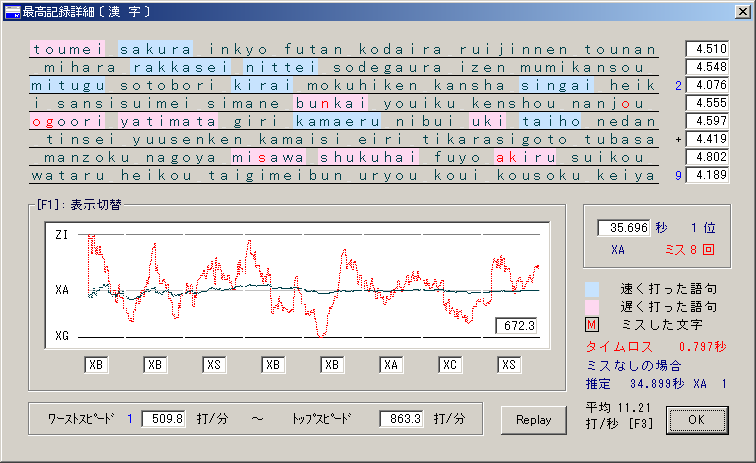This screenshot has width=756, height=463.
Task: Click the XG axis label on graph
Action: 62,336
